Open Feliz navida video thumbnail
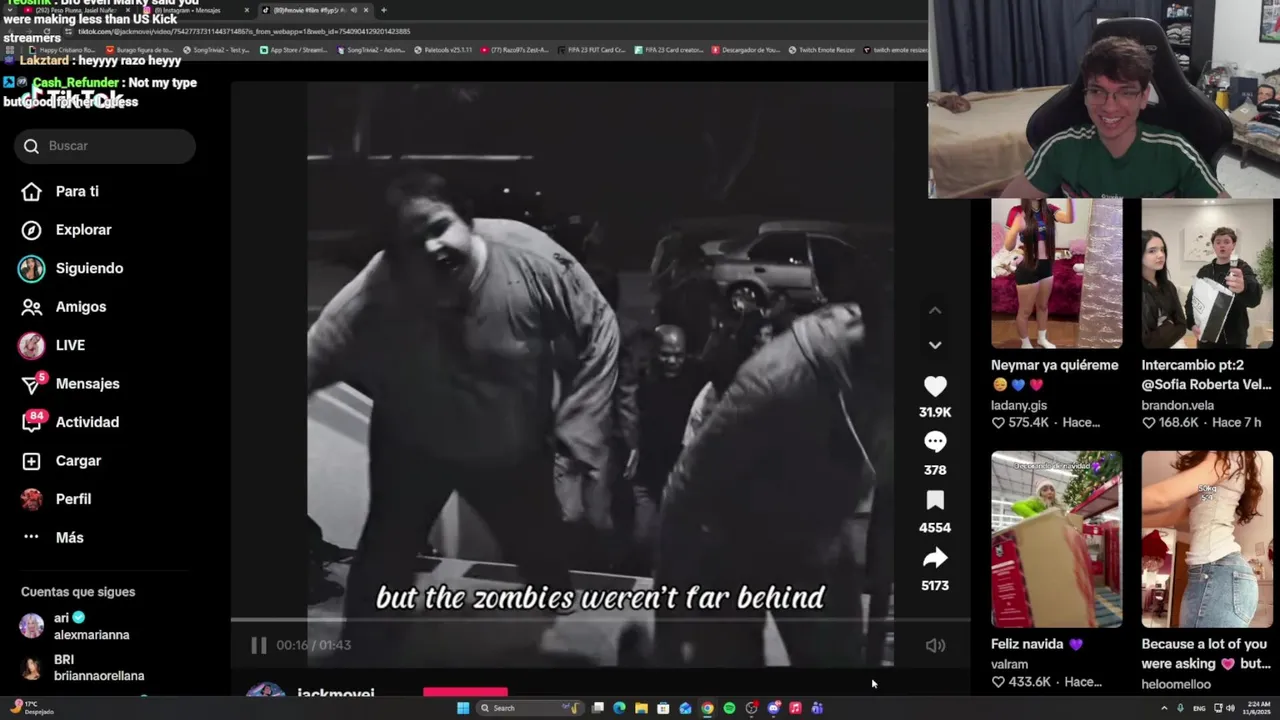This screenshot has height=720, width=1280. 1056,539
